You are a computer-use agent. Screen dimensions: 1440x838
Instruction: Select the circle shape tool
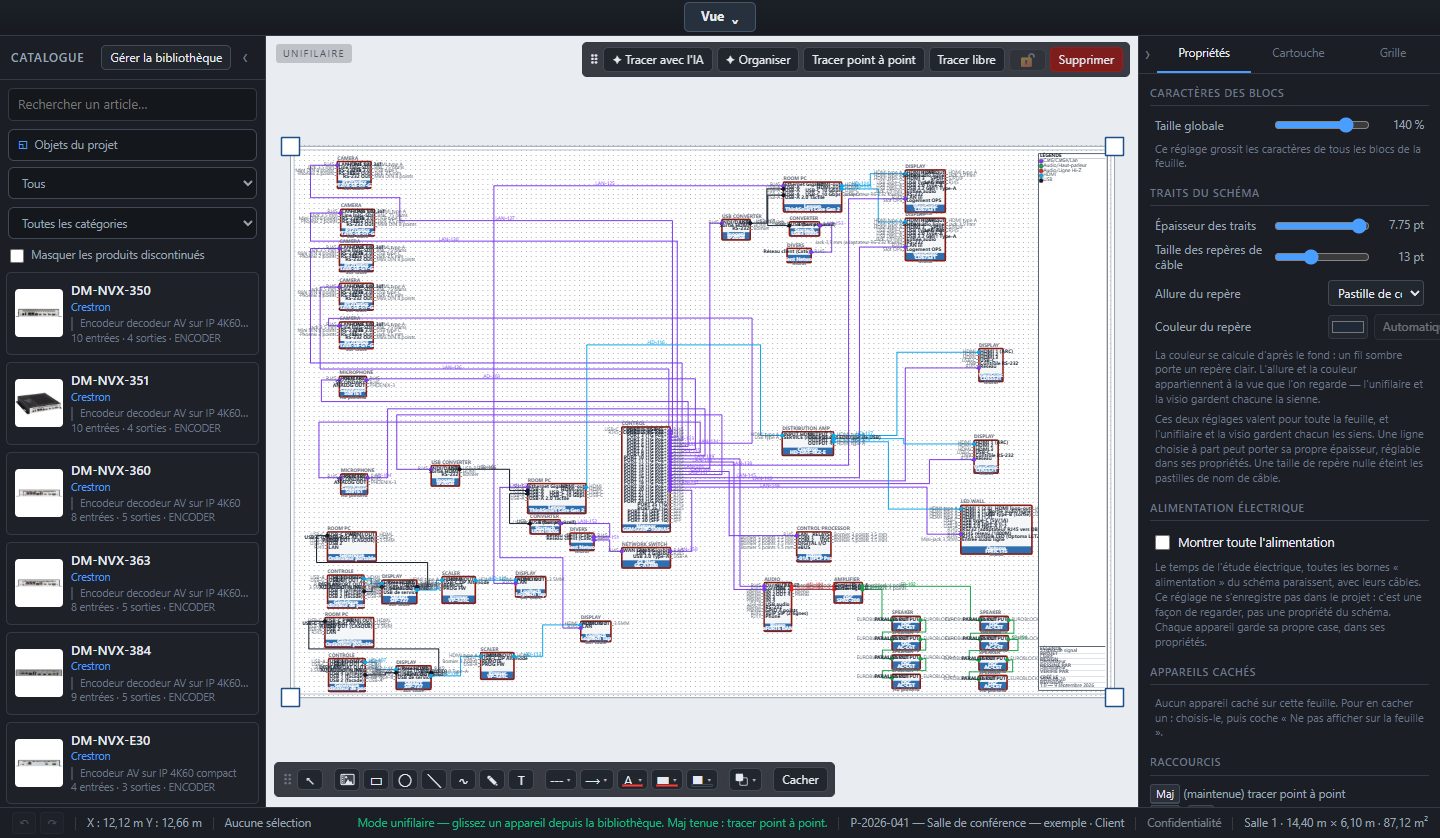[x=405, y=780]
